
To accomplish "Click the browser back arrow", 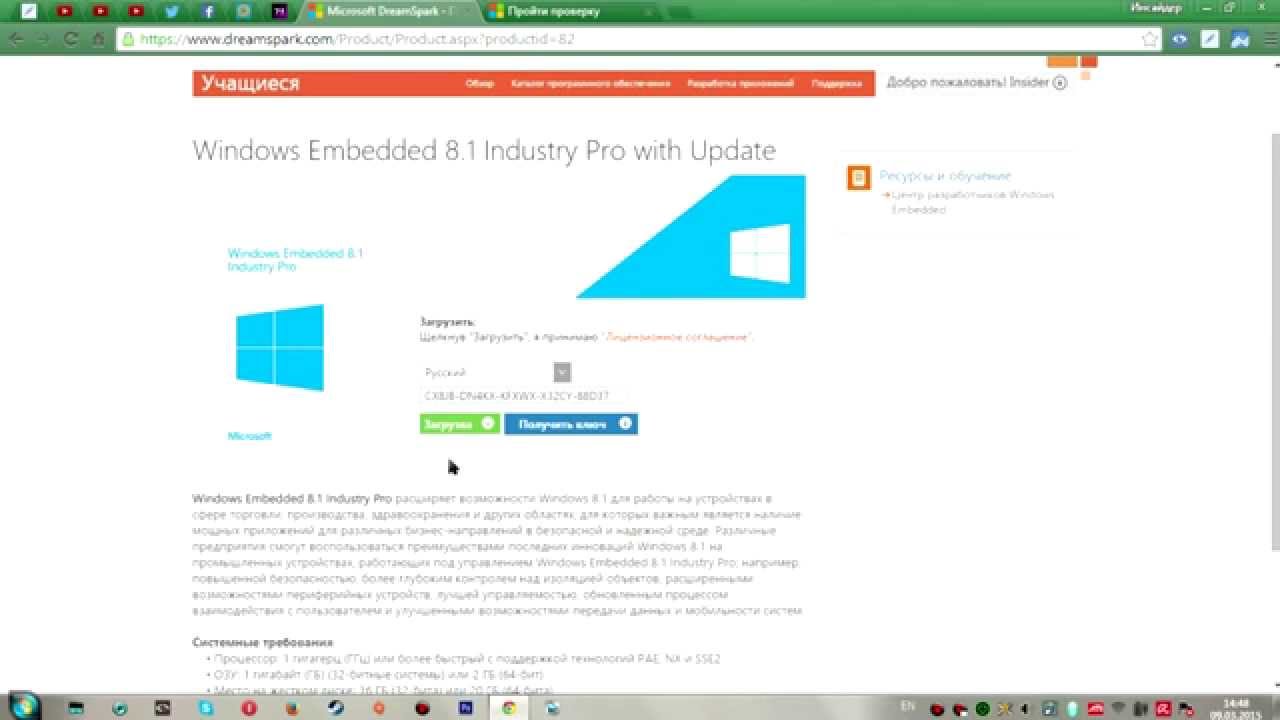I will click(x=16, y=39).
